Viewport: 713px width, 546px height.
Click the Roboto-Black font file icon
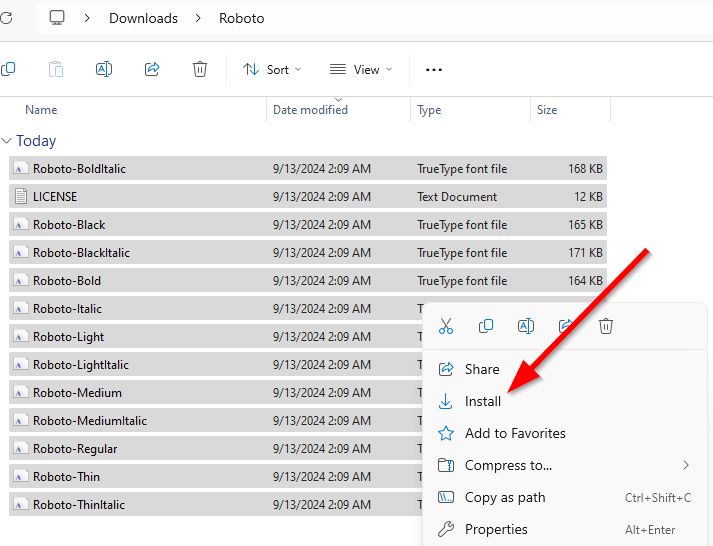pyautogui.click(x=20, y=225)
